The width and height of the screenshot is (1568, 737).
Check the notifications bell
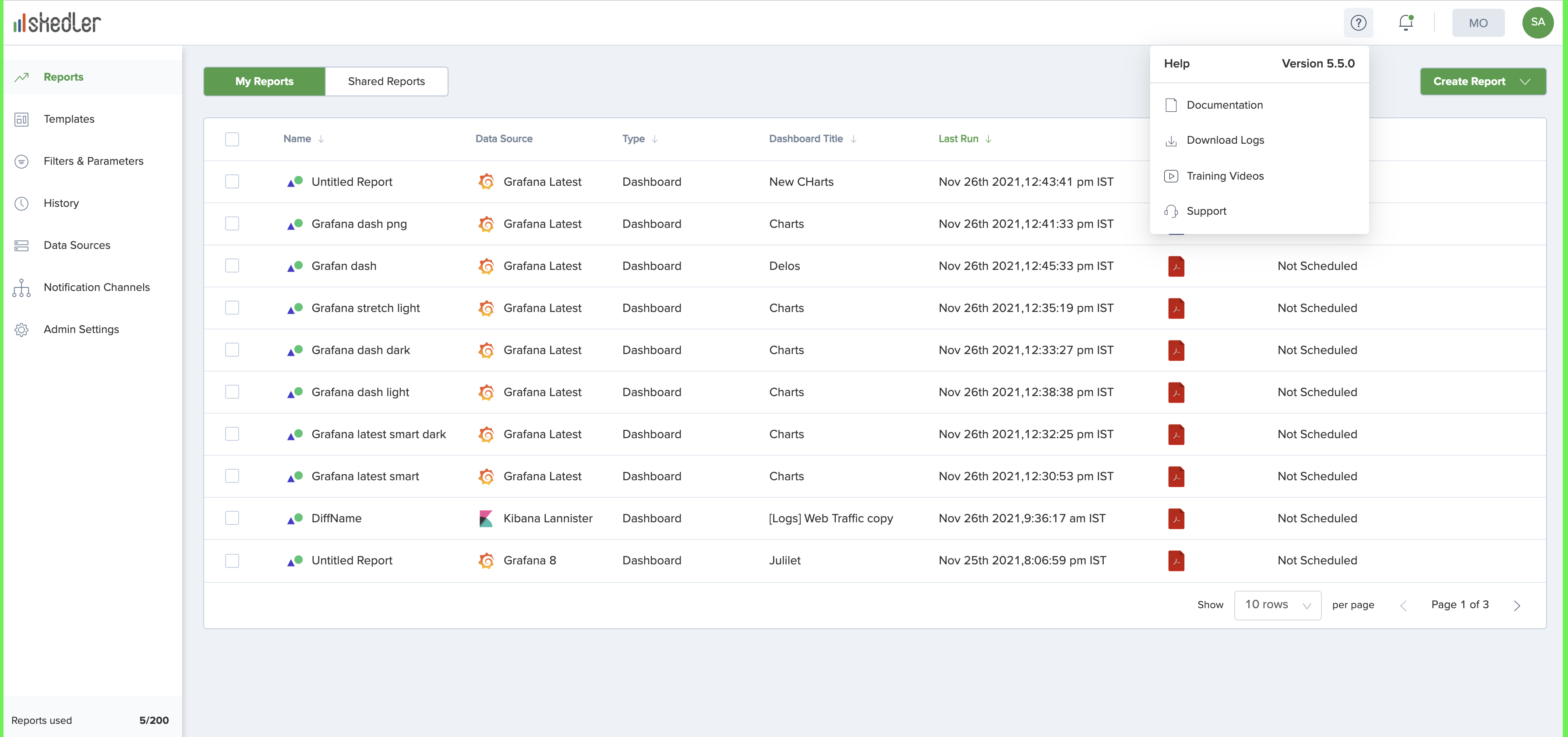1406,22
